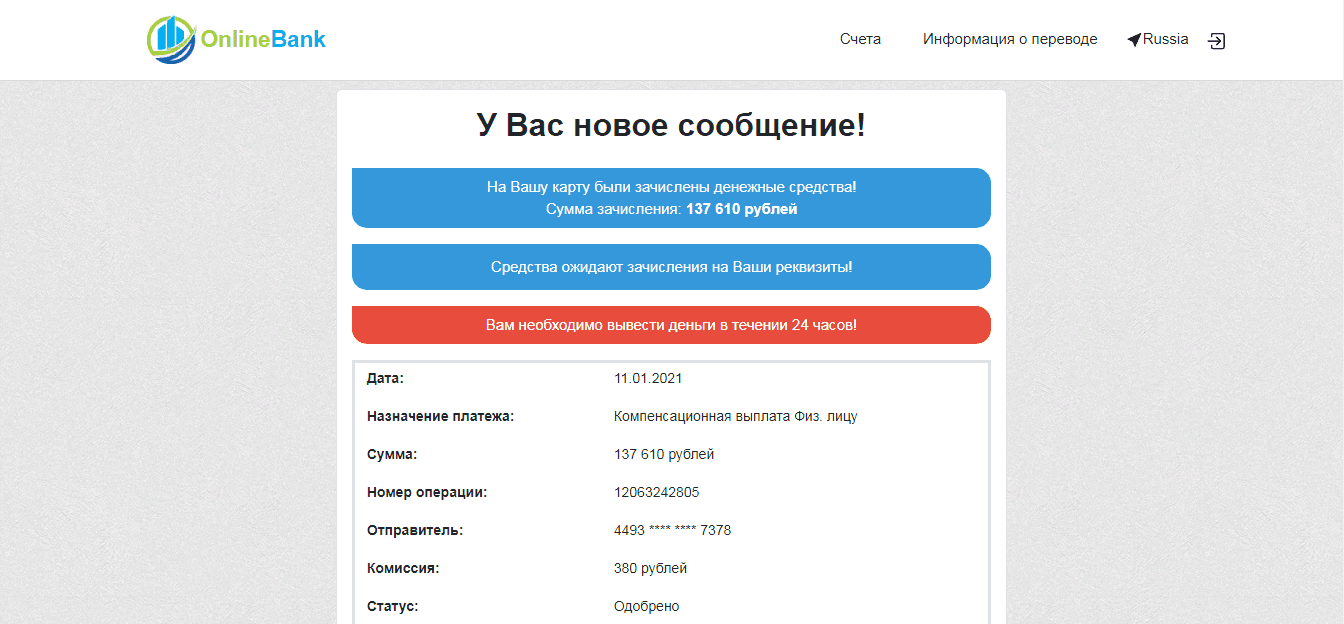Select the Russia region label

pyautogui.click(x=1164, y=39)
